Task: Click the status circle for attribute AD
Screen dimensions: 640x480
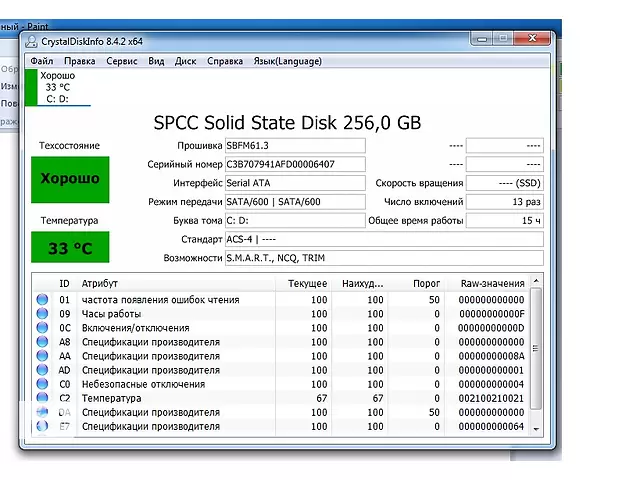Action: (42, 370)
